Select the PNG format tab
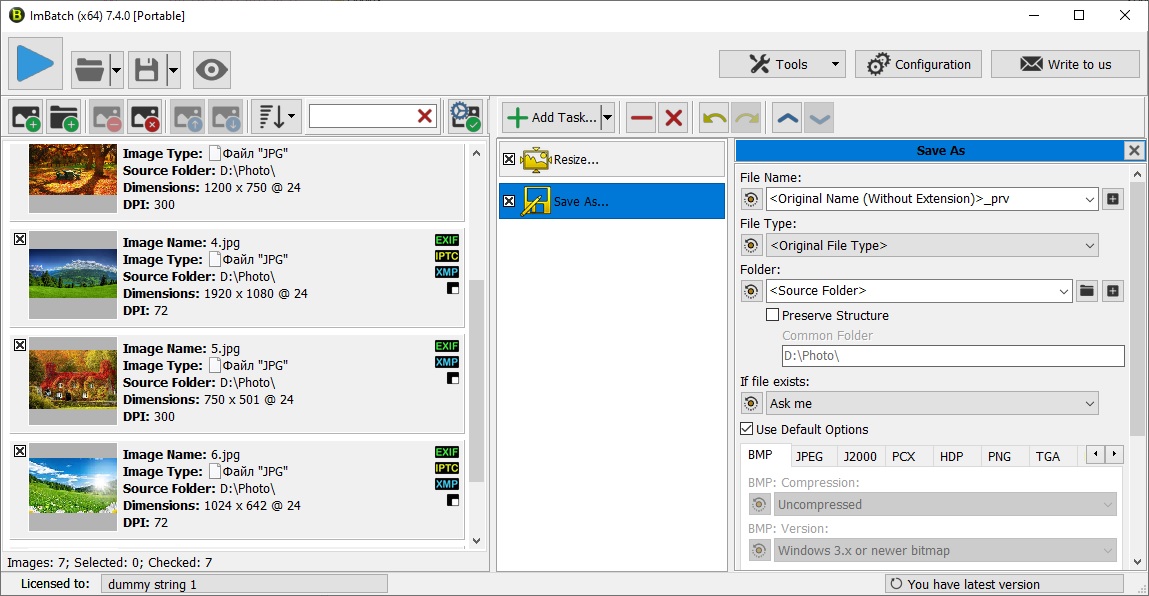1149x596 pixels. point(999,456)
